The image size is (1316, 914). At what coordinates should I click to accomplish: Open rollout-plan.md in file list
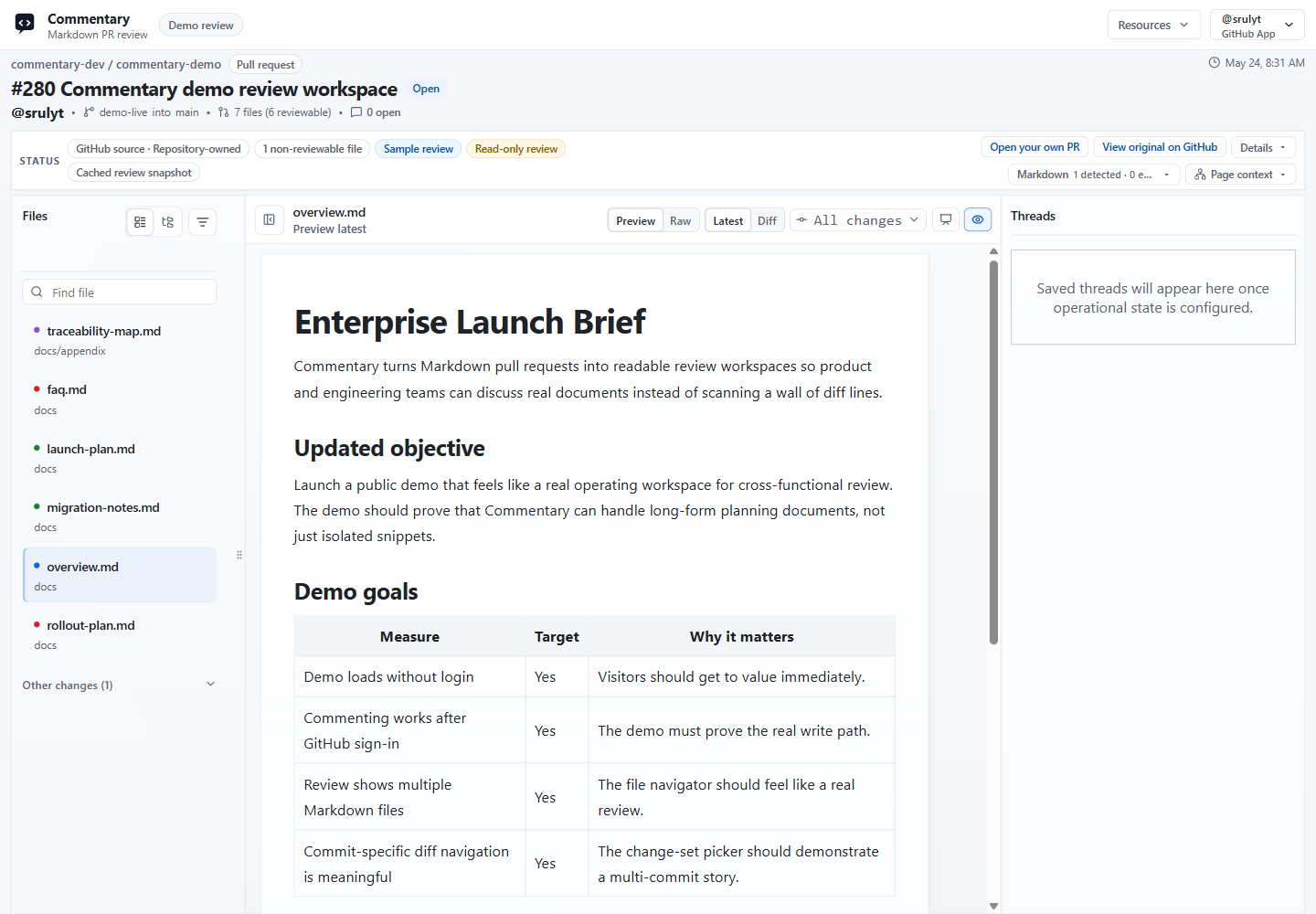coord(120,634)
